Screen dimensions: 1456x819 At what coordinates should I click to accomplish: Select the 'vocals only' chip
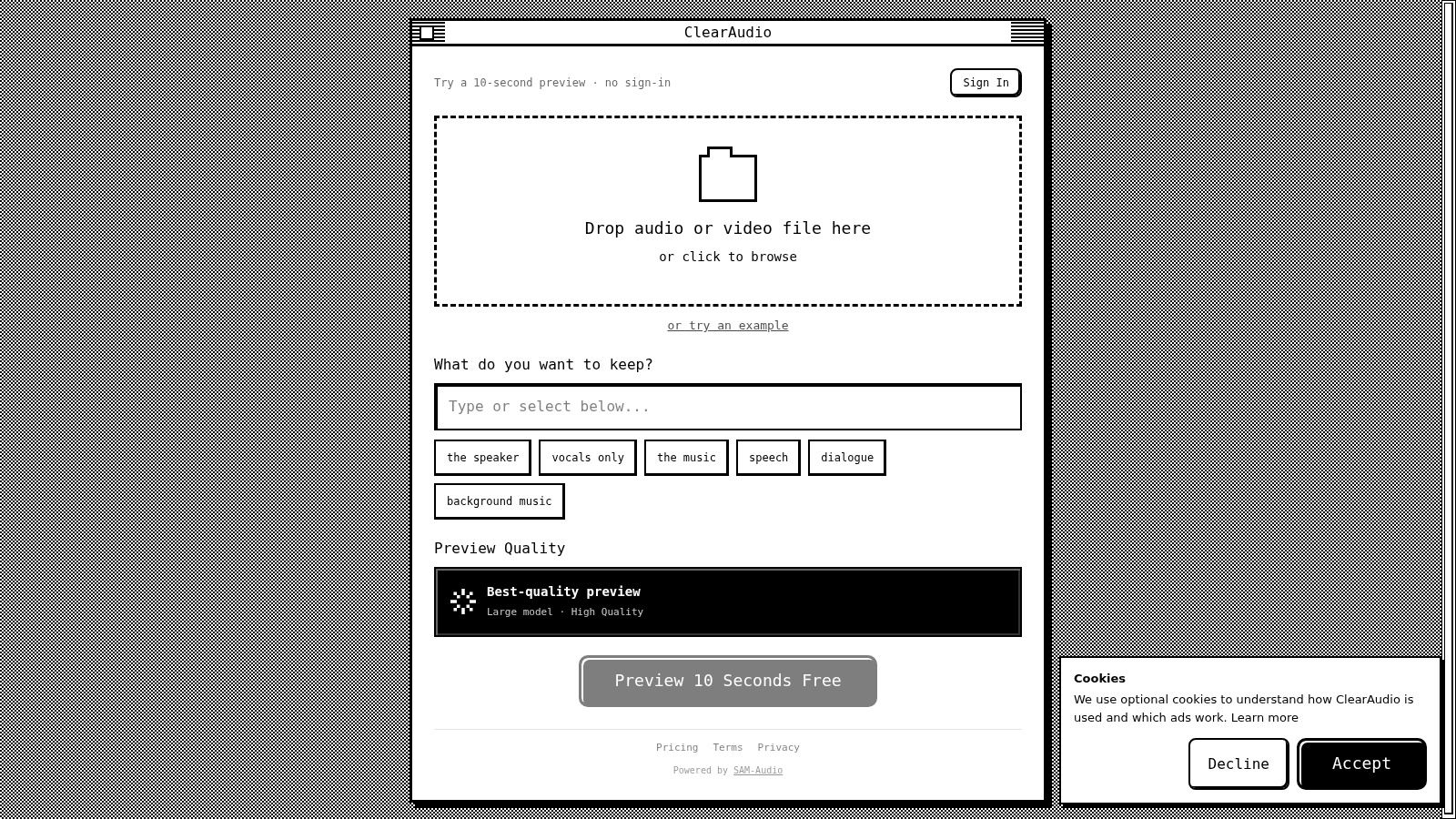tap(588, 458)
